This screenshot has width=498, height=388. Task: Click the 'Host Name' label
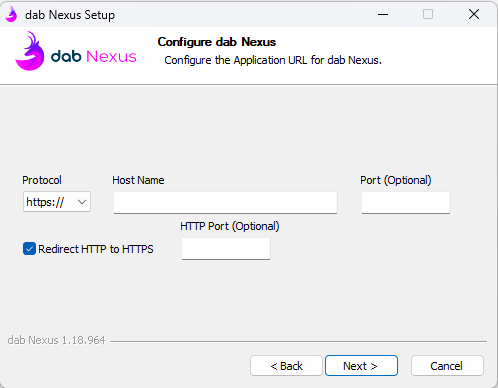point(138,180)
